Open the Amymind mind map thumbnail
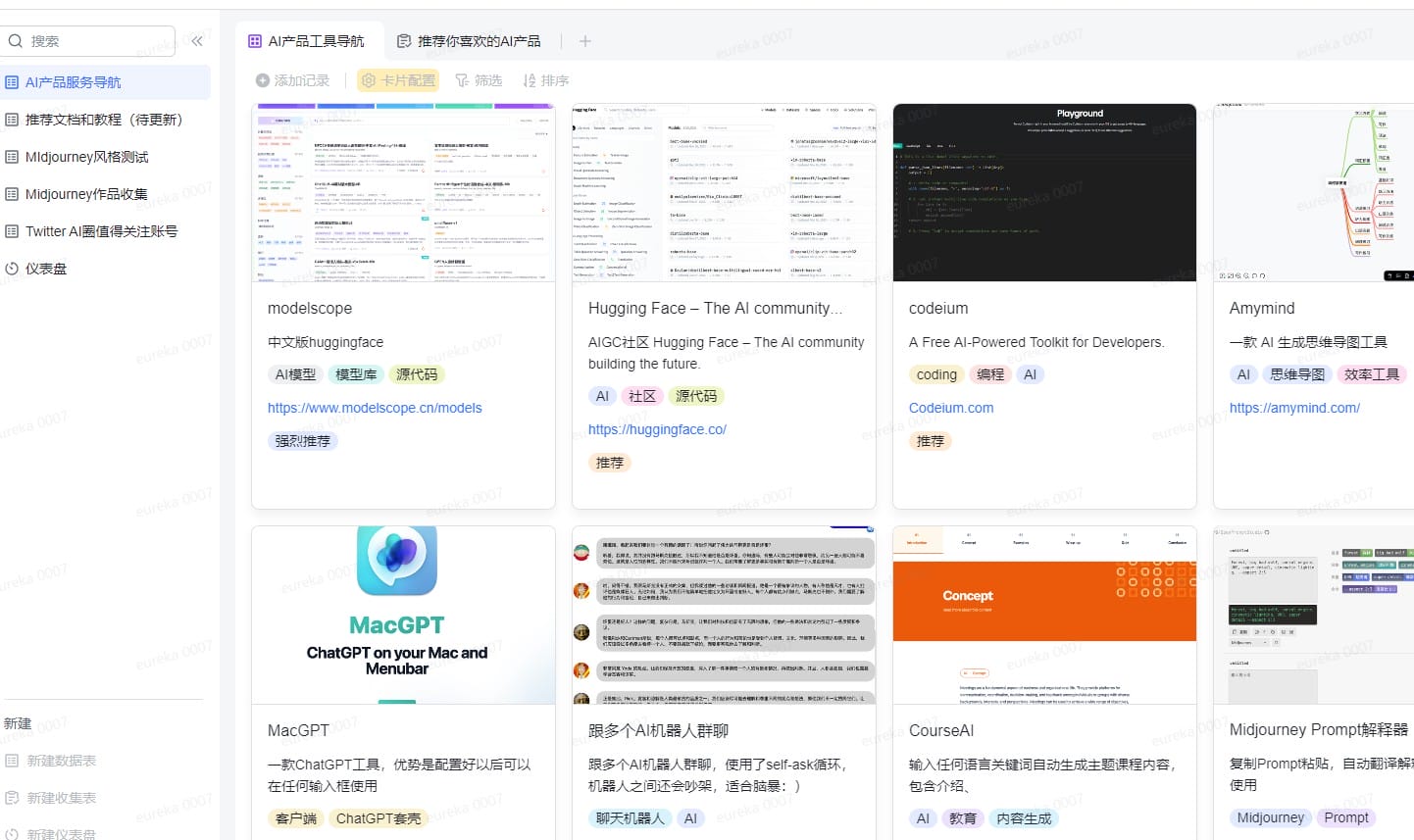 [1314, 193]
